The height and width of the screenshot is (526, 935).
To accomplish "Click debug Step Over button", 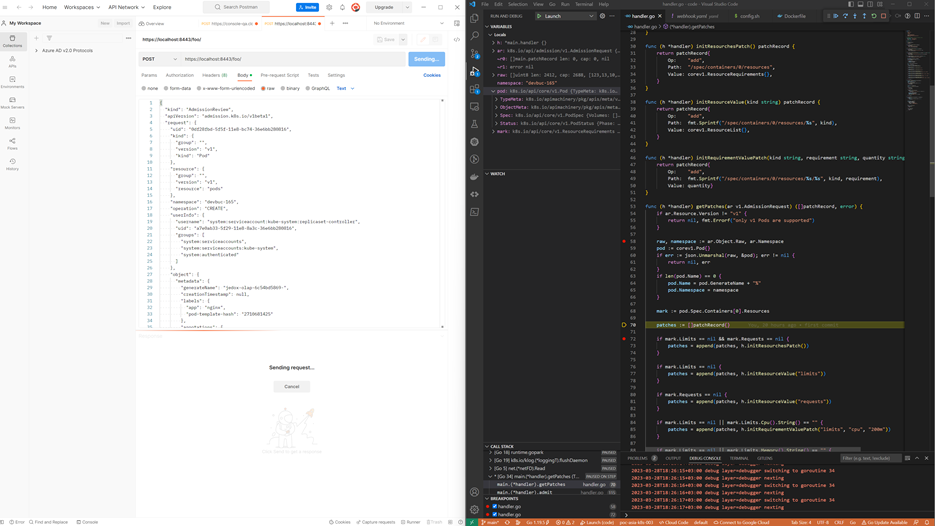I will pos(846,16).
